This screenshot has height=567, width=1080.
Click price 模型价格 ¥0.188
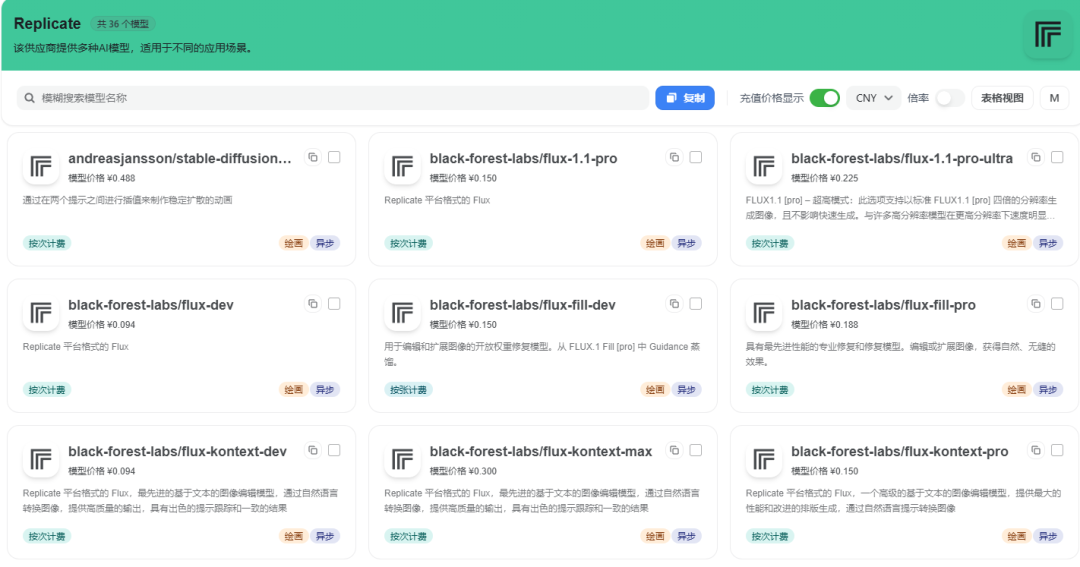click(x=824, y=324)
